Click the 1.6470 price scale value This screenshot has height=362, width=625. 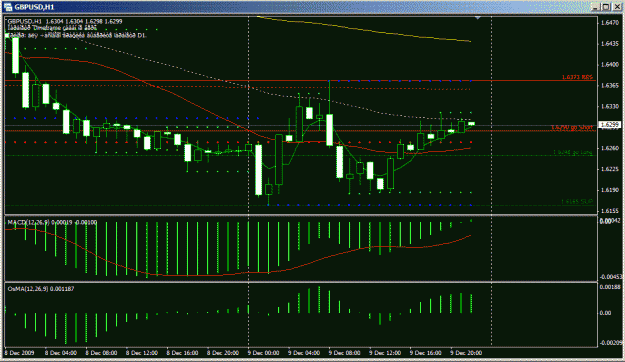tap(610, 23)
